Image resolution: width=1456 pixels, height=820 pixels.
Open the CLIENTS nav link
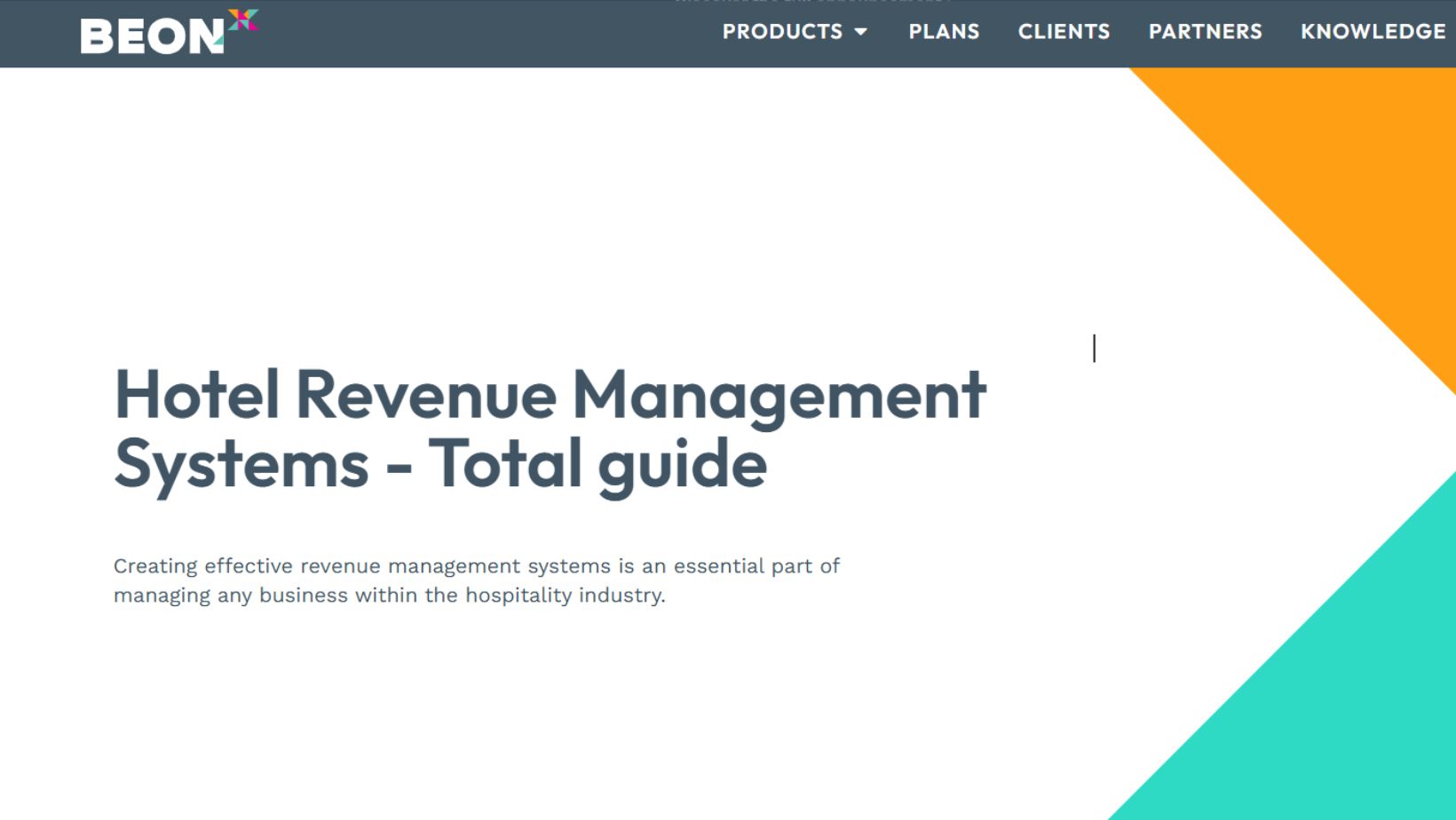tap(1064, 32)
